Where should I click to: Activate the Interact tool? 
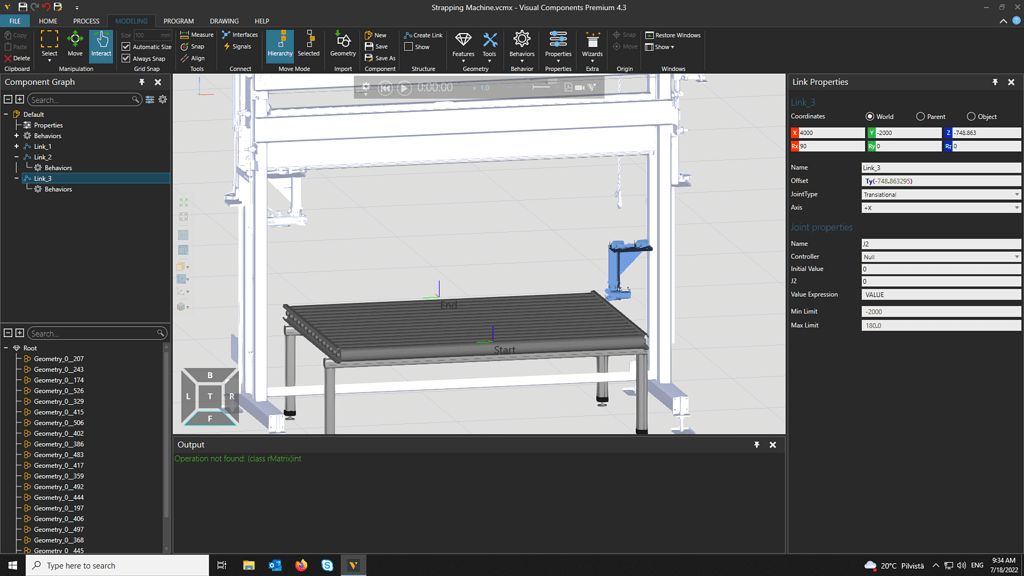[x=101, y=42]
